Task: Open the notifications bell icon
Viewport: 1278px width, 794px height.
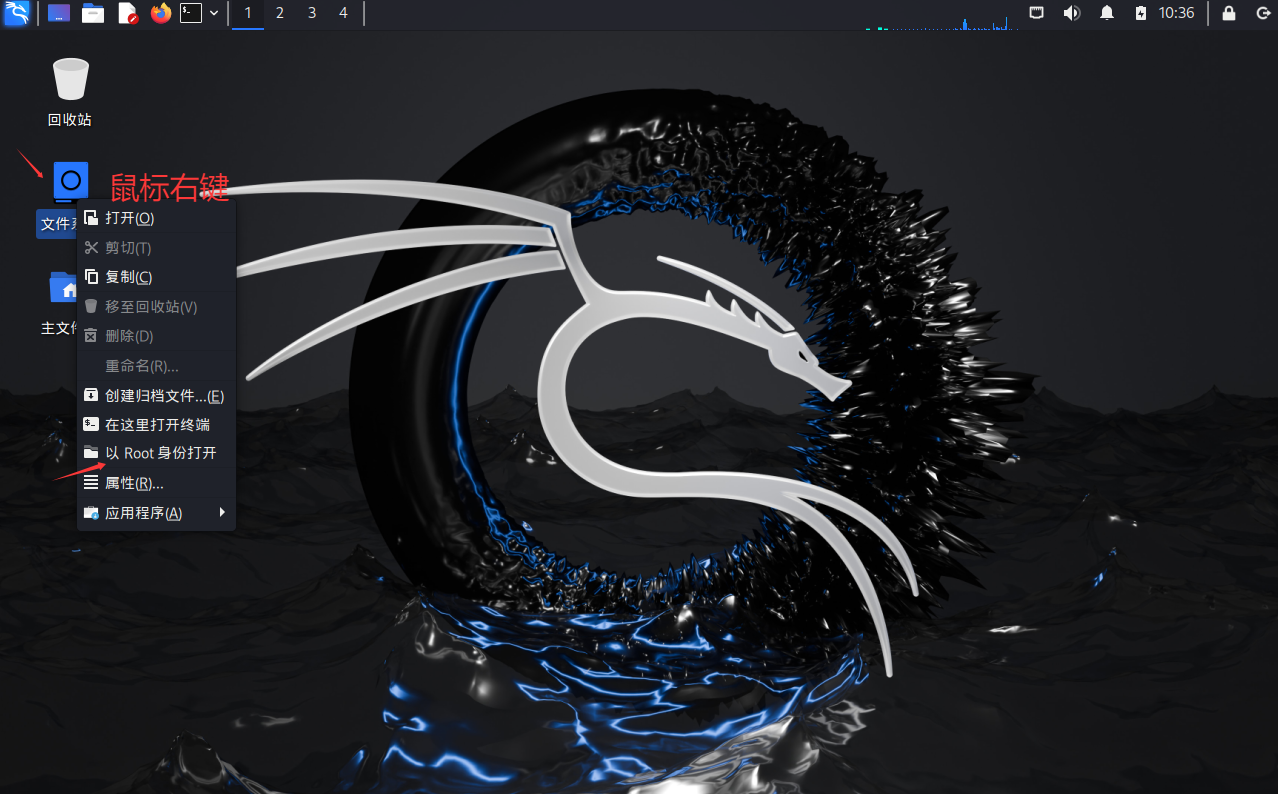Action: 1107,13
